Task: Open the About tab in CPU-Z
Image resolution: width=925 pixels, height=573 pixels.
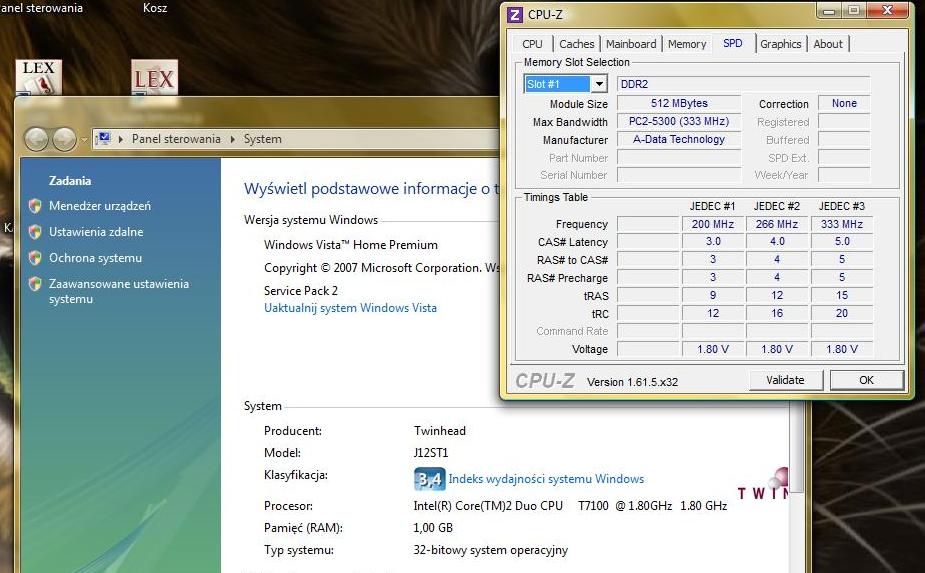Action: tap(828, 44)
